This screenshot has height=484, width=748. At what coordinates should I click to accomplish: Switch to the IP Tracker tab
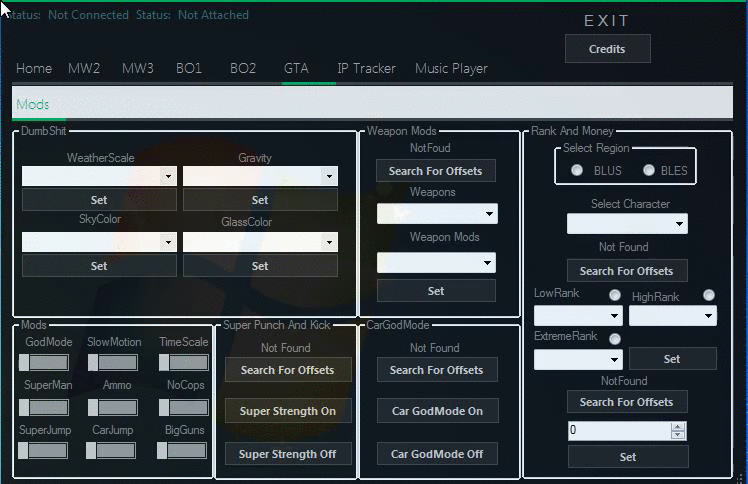(366, 68)
